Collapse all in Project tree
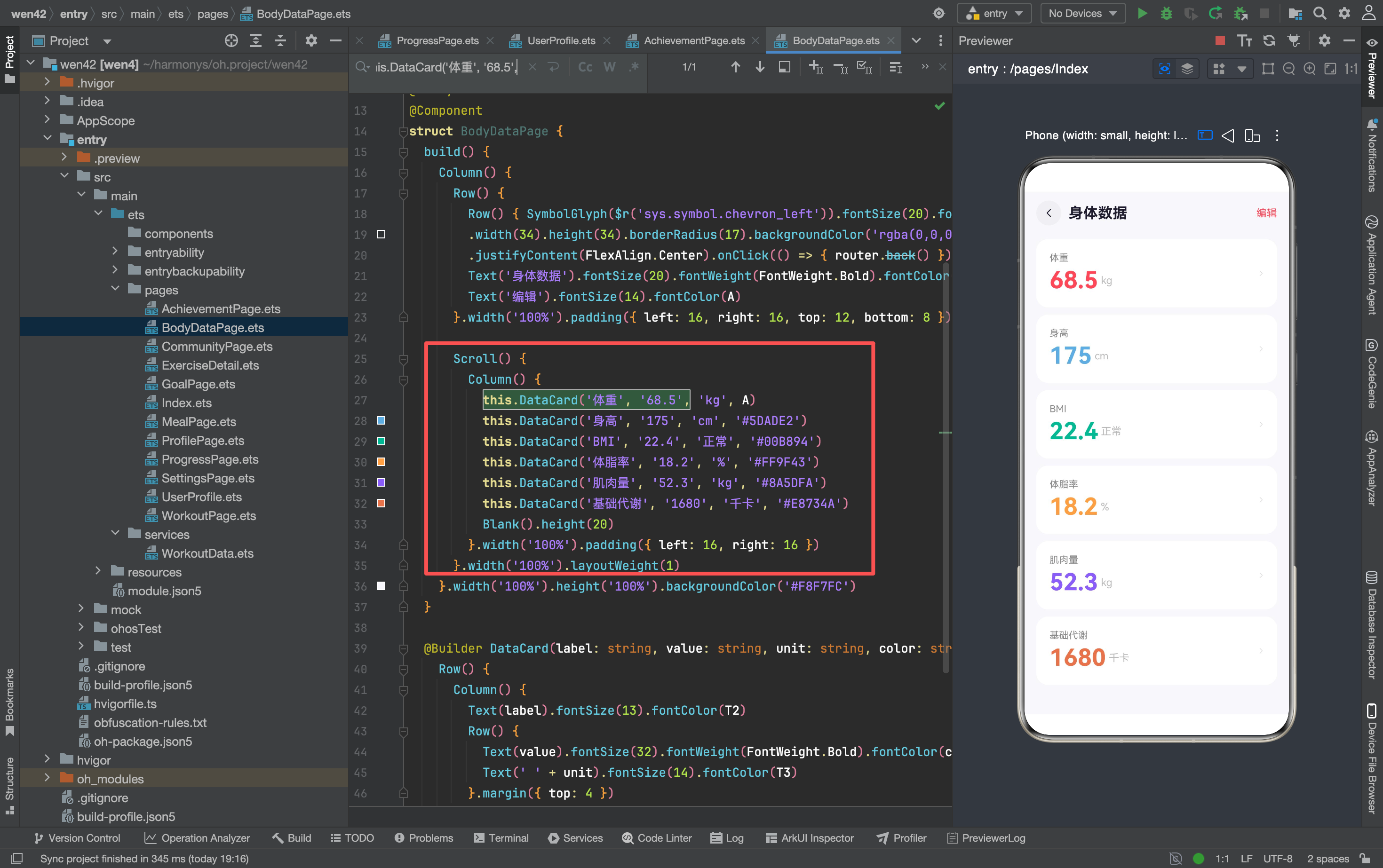 pos(280,40)
